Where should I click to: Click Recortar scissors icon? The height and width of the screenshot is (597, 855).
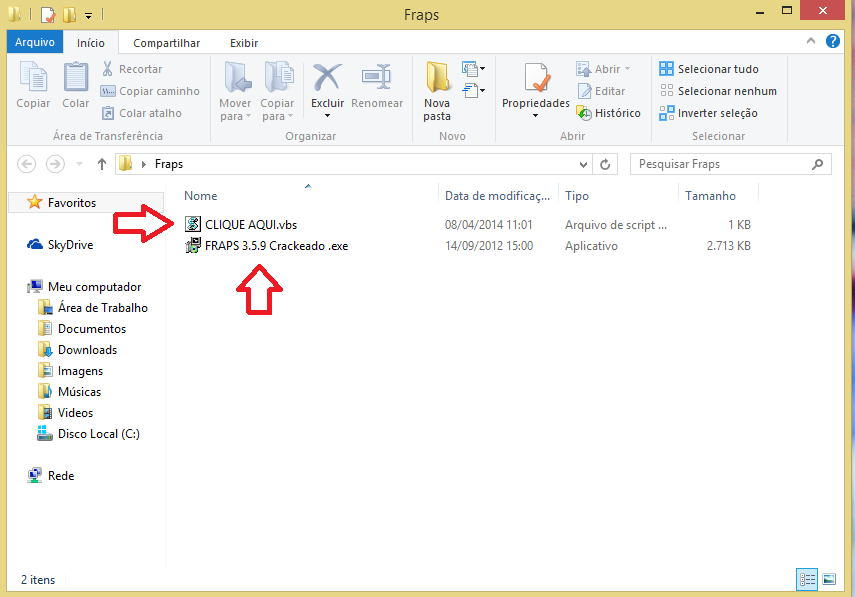pyautogui.click(x=107, y=69)
